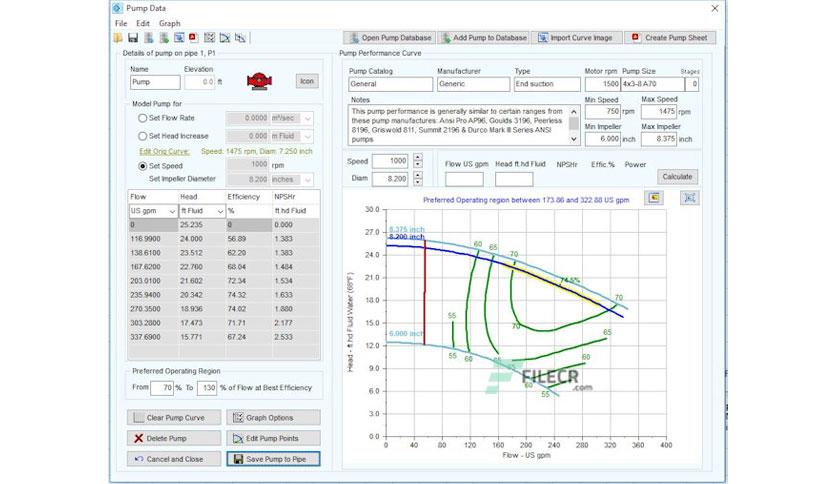The image size is (836, 484).
Task: Open the ft Fluid Head units dropdown
Action: [220, 211]
